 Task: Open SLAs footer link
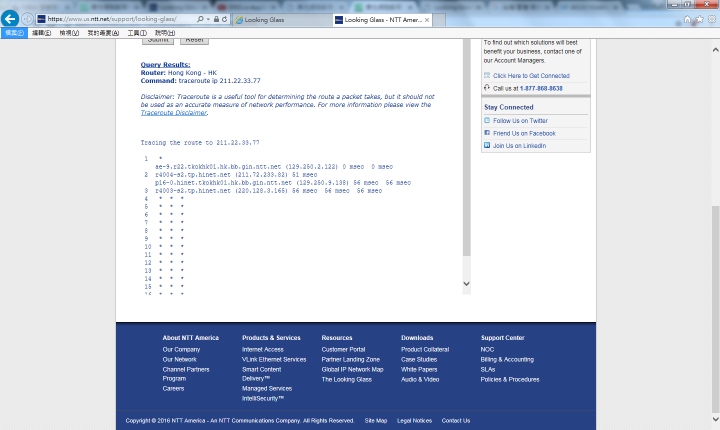488,370
